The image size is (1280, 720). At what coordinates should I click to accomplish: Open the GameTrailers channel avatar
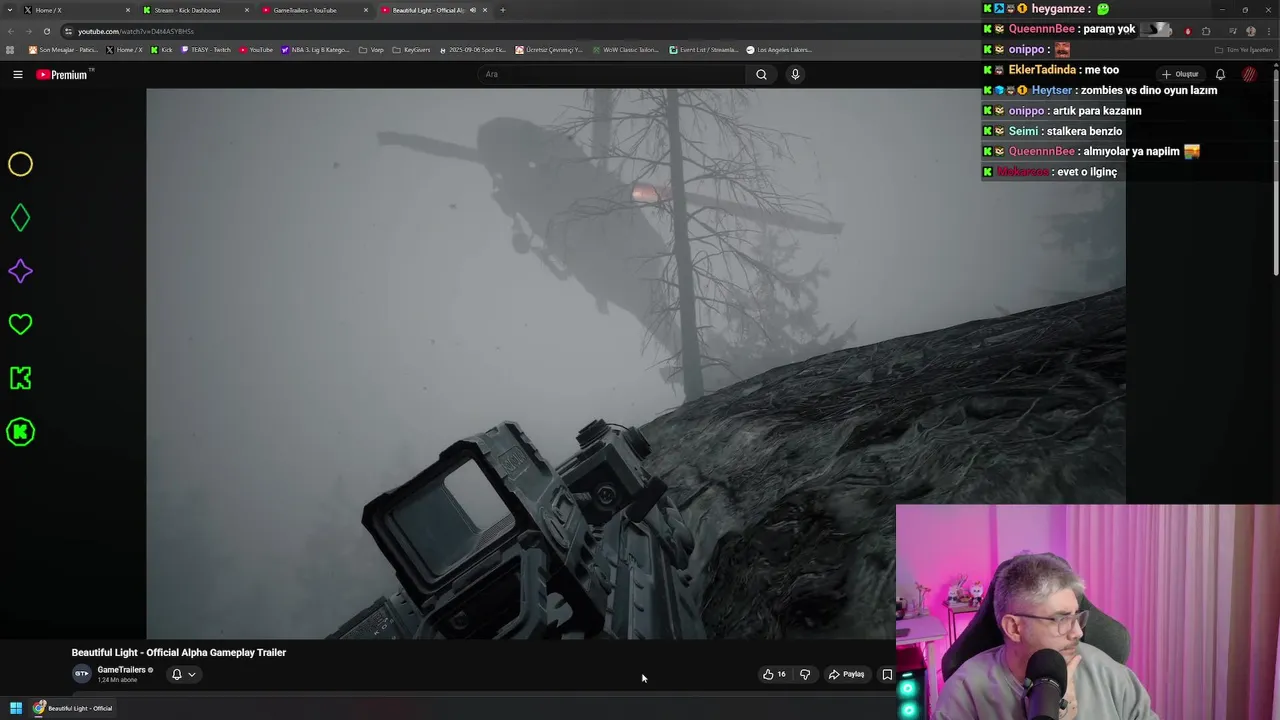coord(81,674)
